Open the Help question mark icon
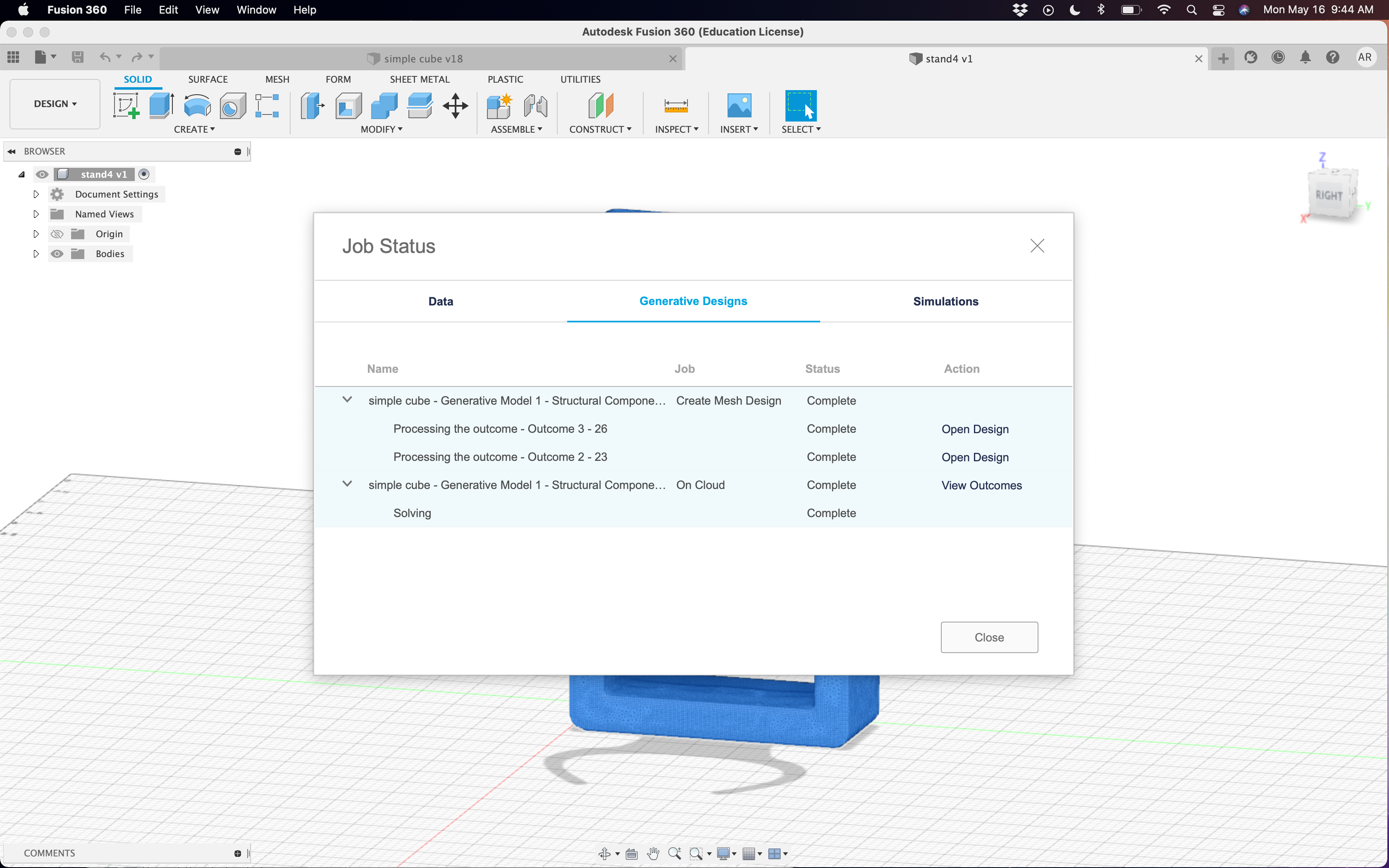This screenshot has height=868, width=1389. (x=1333, y=57)
